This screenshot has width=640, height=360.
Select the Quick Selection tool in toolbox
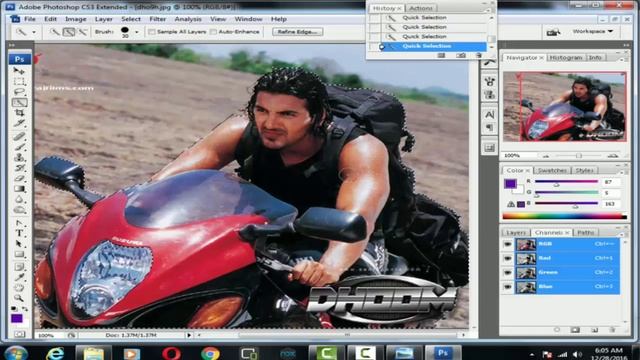click(19, 102)
